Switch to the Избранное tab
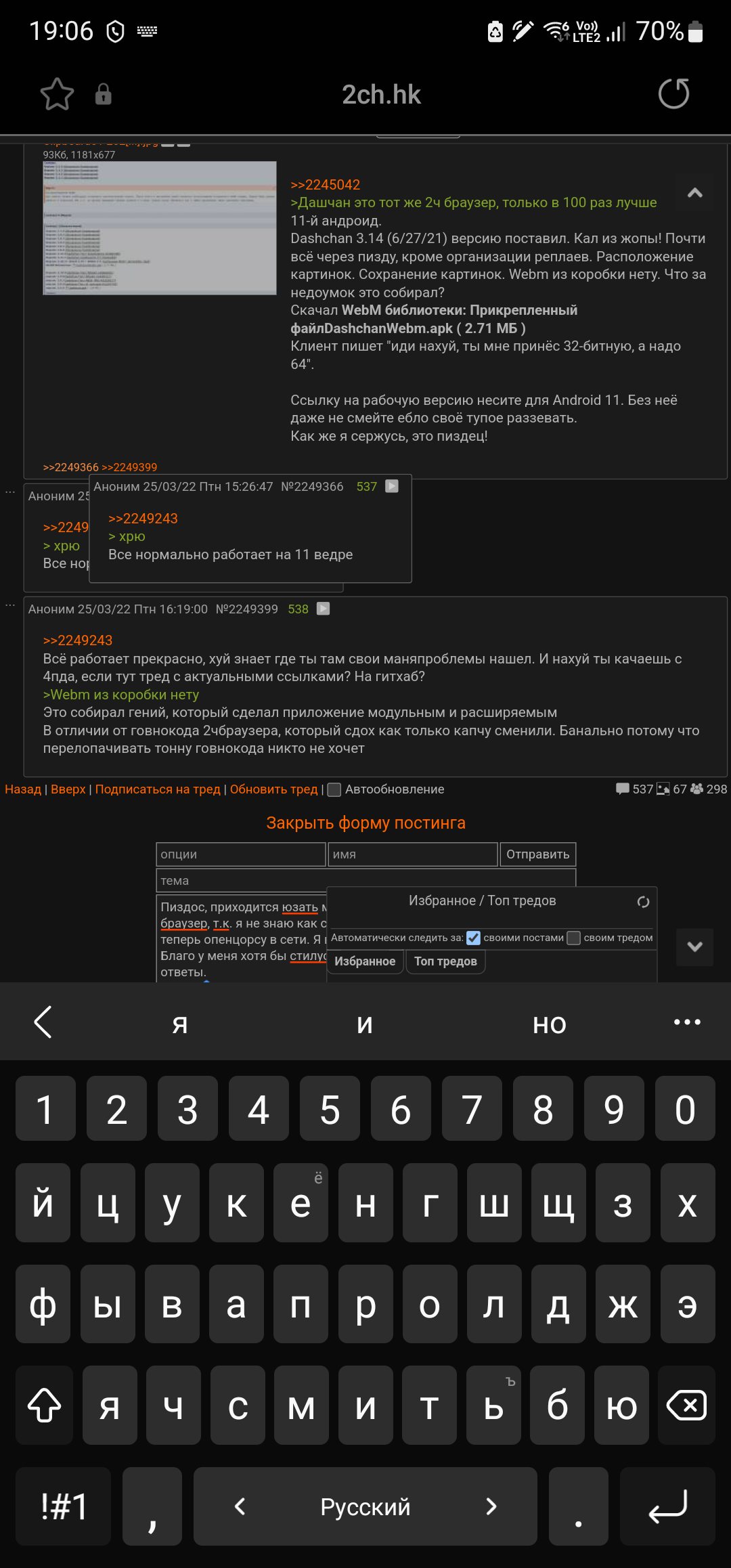Image resolution: width=731 pixels, height=1568 pixels. click(x=365, y=961)
